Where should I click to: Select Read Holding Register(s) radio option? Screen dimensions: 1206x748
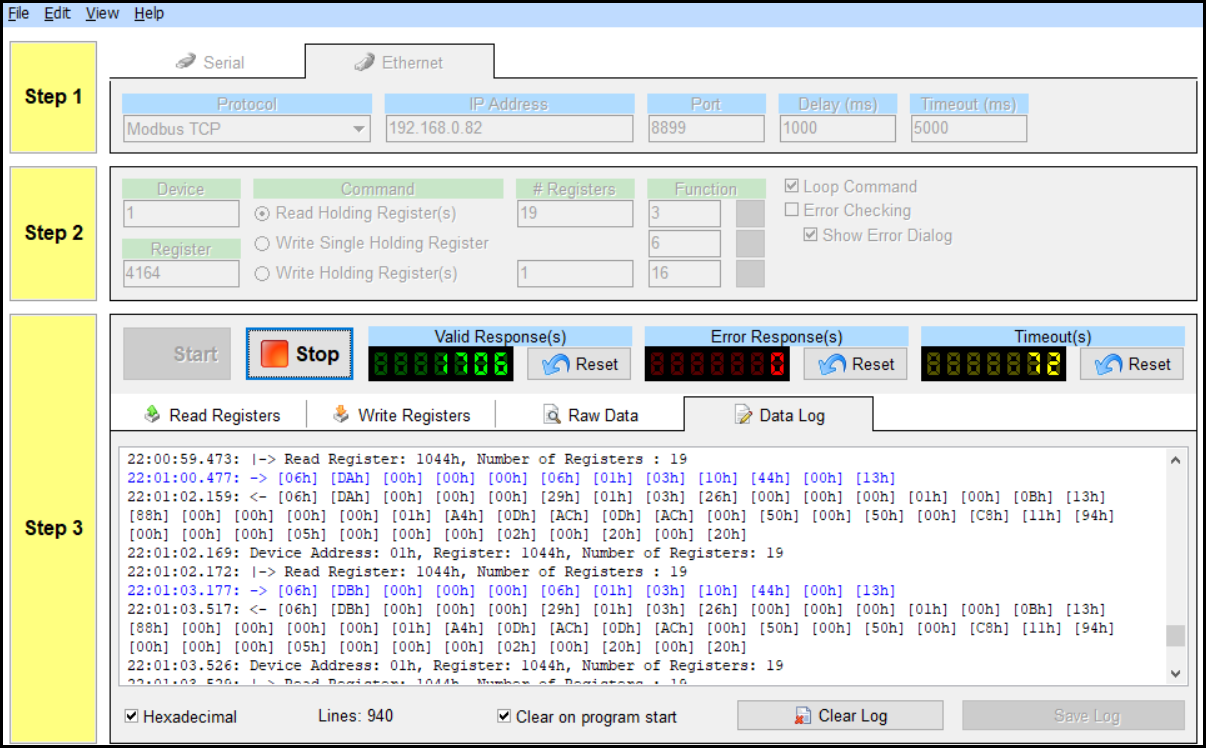coord(263,213)
